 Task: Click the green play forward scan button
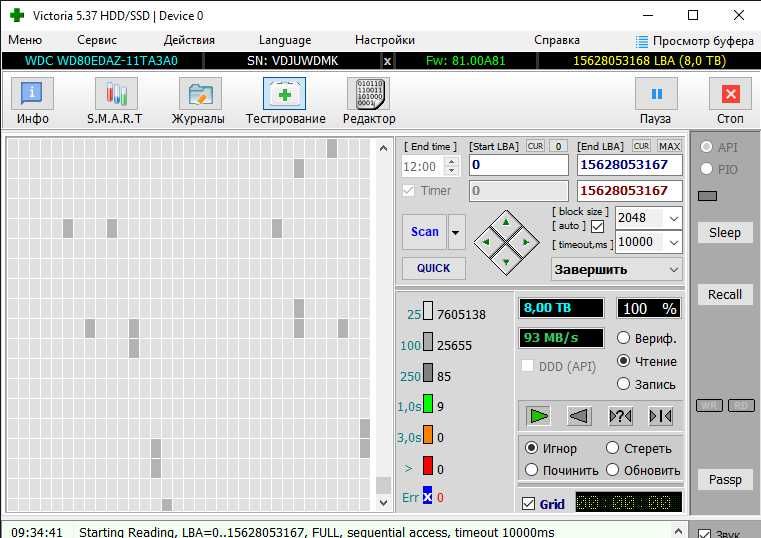(538, 416)
